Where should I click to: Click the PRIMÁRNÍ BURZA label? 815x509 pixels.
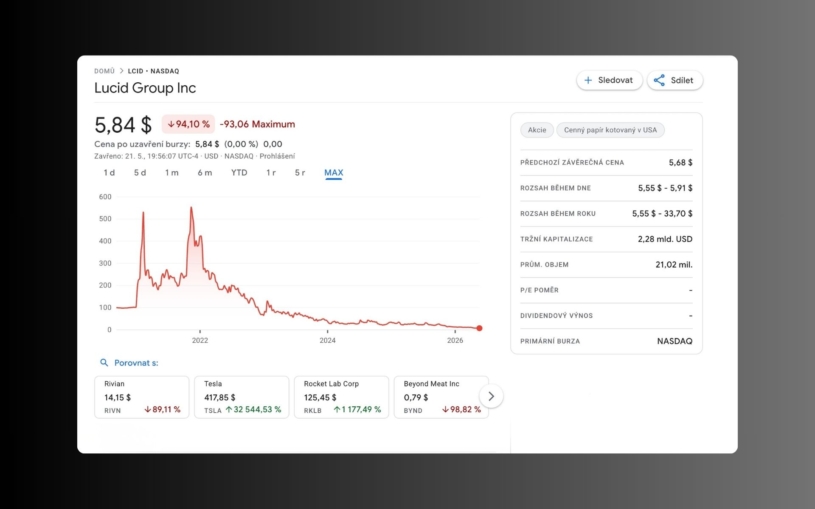coord(550,341)
